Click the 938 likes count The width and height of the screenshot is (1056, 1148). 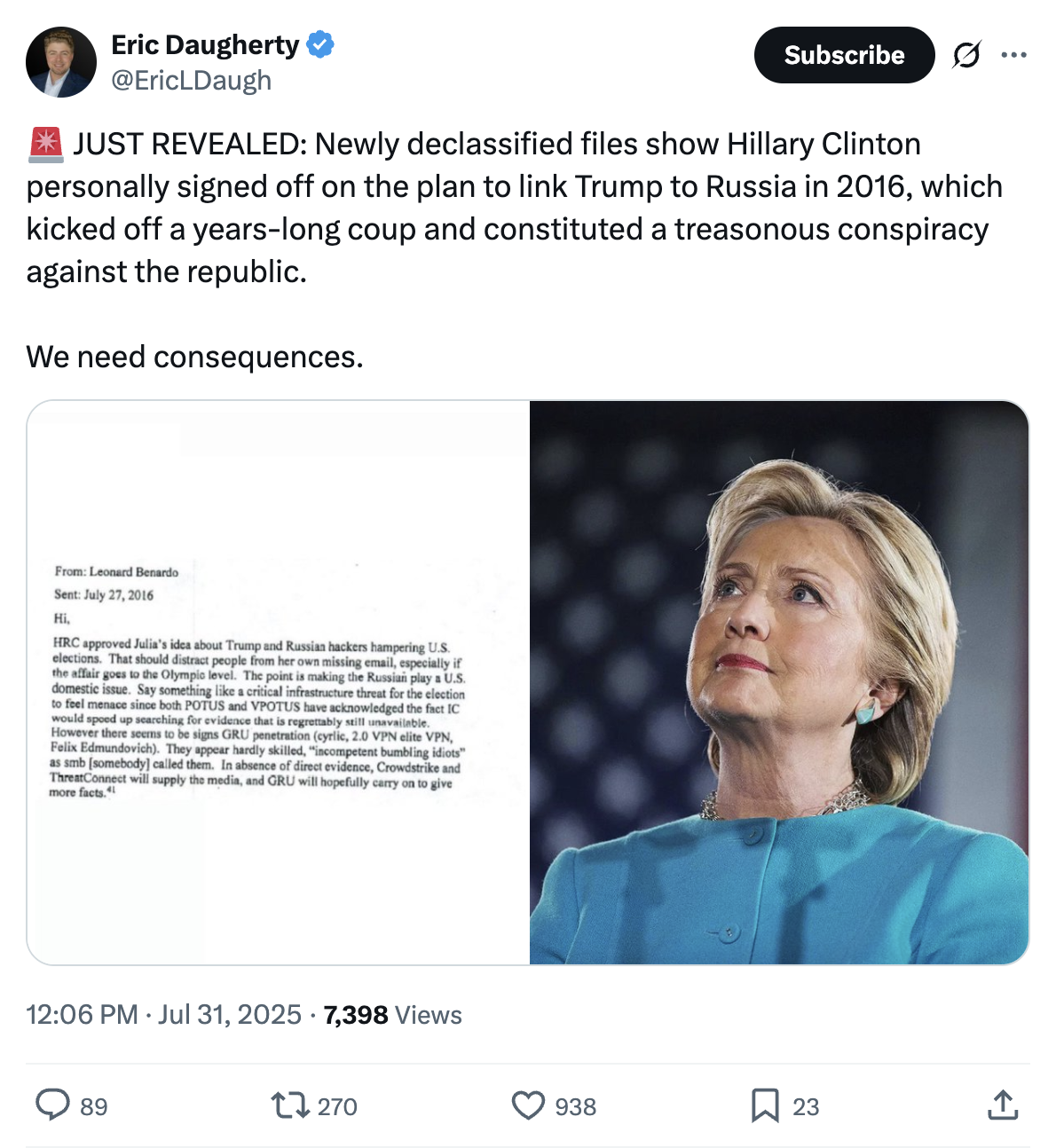(576, 1106)
